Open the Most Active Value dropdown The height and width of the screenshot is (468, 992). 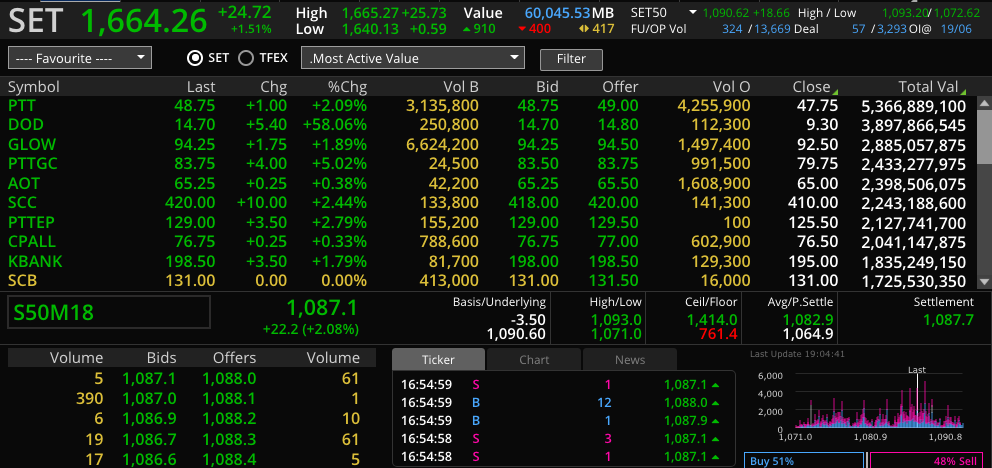click(413, 58)
